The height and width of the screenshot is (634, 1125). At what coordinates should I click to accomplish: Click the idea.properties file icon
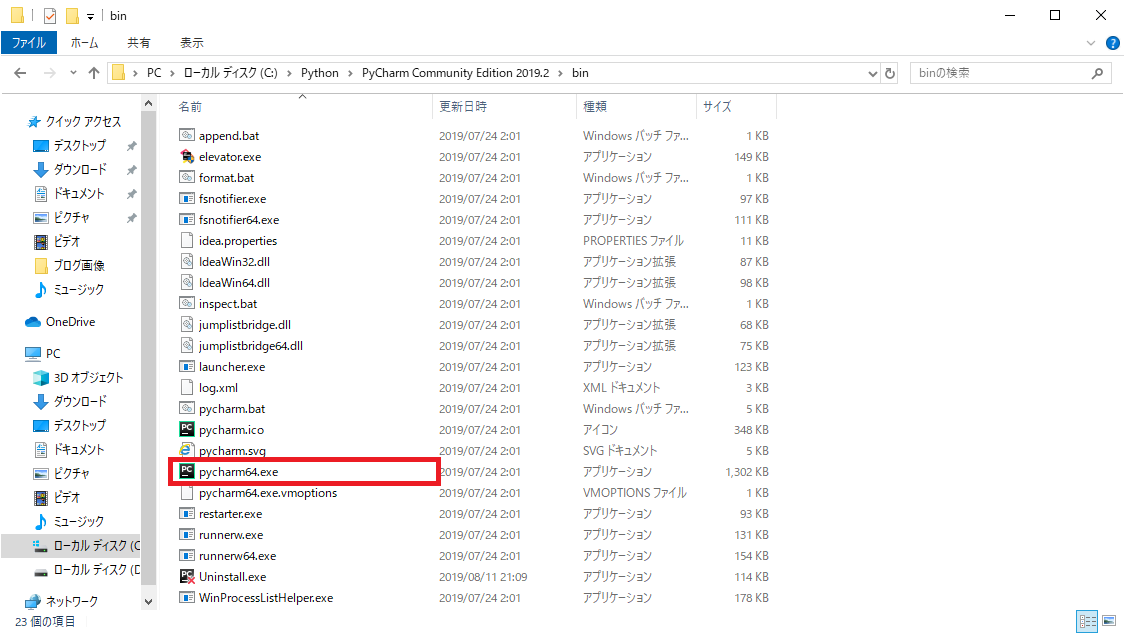coord(187,240)
